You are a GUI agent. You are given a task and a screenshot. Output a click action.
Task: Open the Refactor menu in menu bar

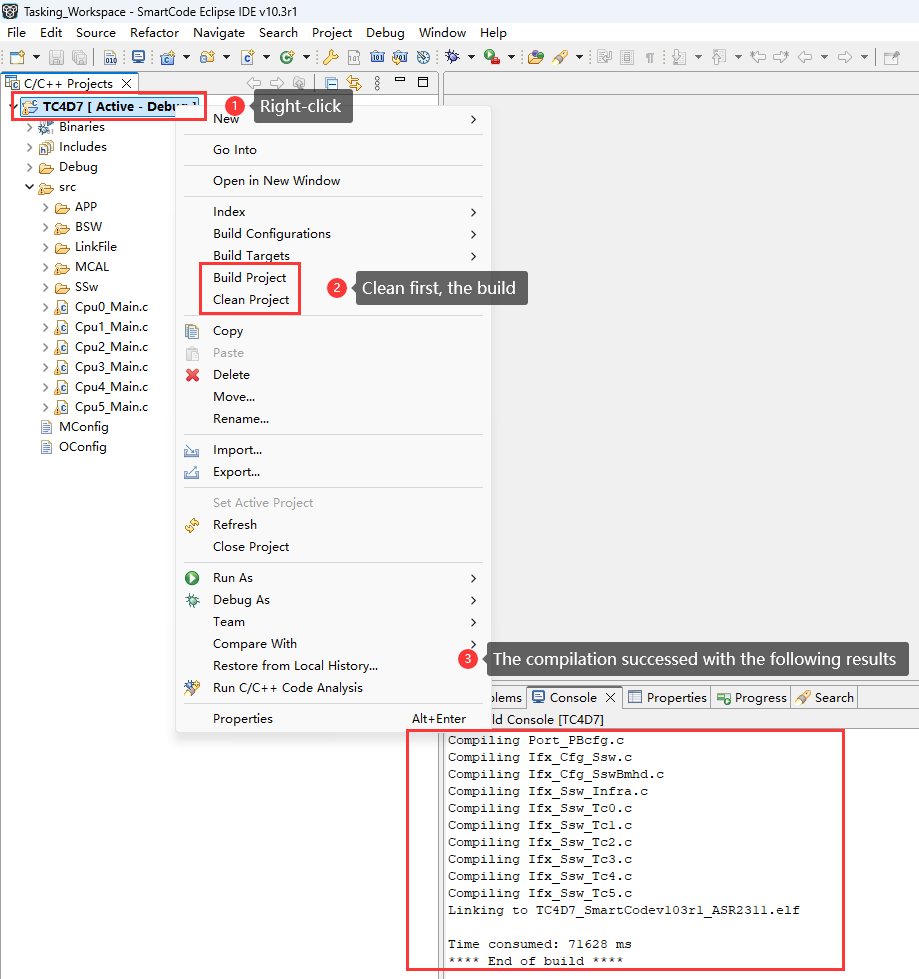point(154,33)
